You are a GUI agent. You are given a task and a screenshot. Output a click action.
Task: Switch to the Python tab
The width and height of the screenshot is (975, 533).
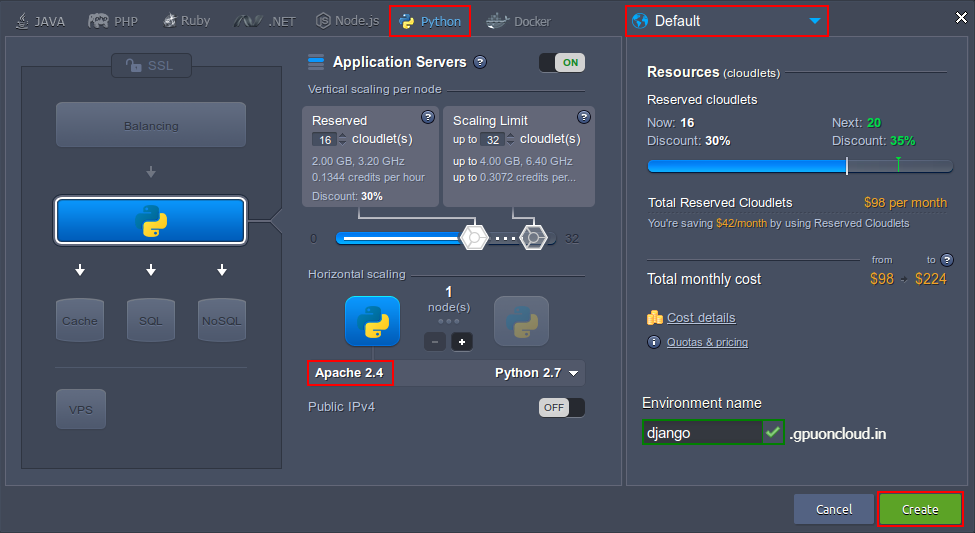(x=430, y=21)
